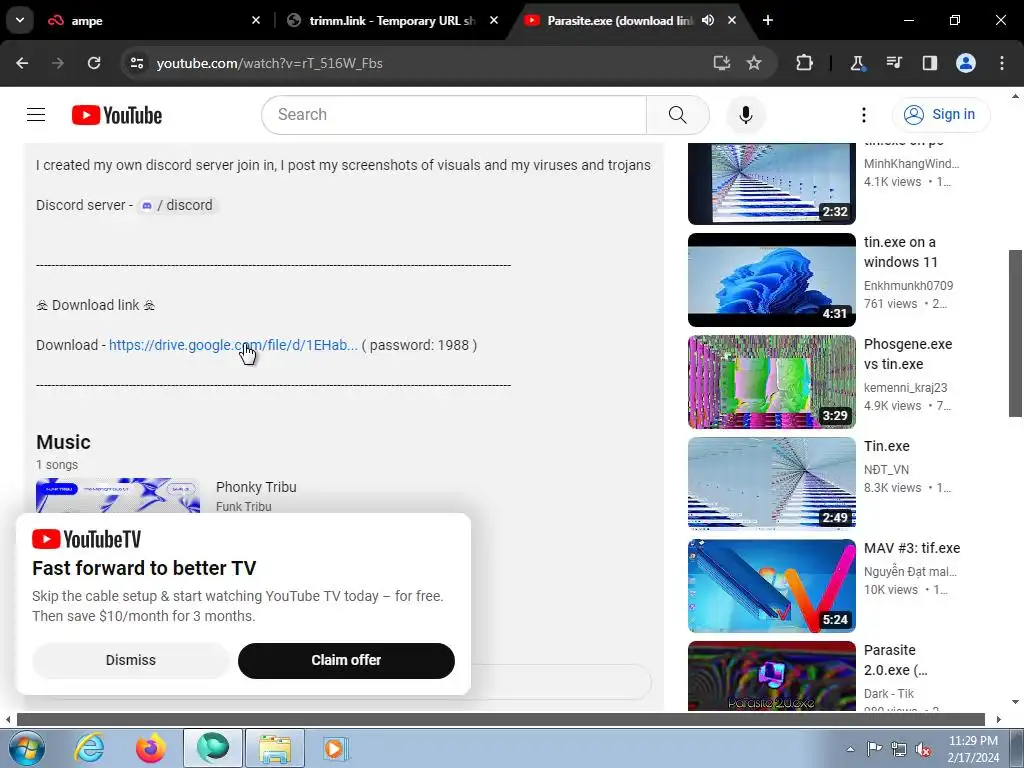Open the YouTube hamburger guide menu
Image resolution: width=1024 pixels, height=768 pixels.
pyautogui.click(x=36, y=115)
